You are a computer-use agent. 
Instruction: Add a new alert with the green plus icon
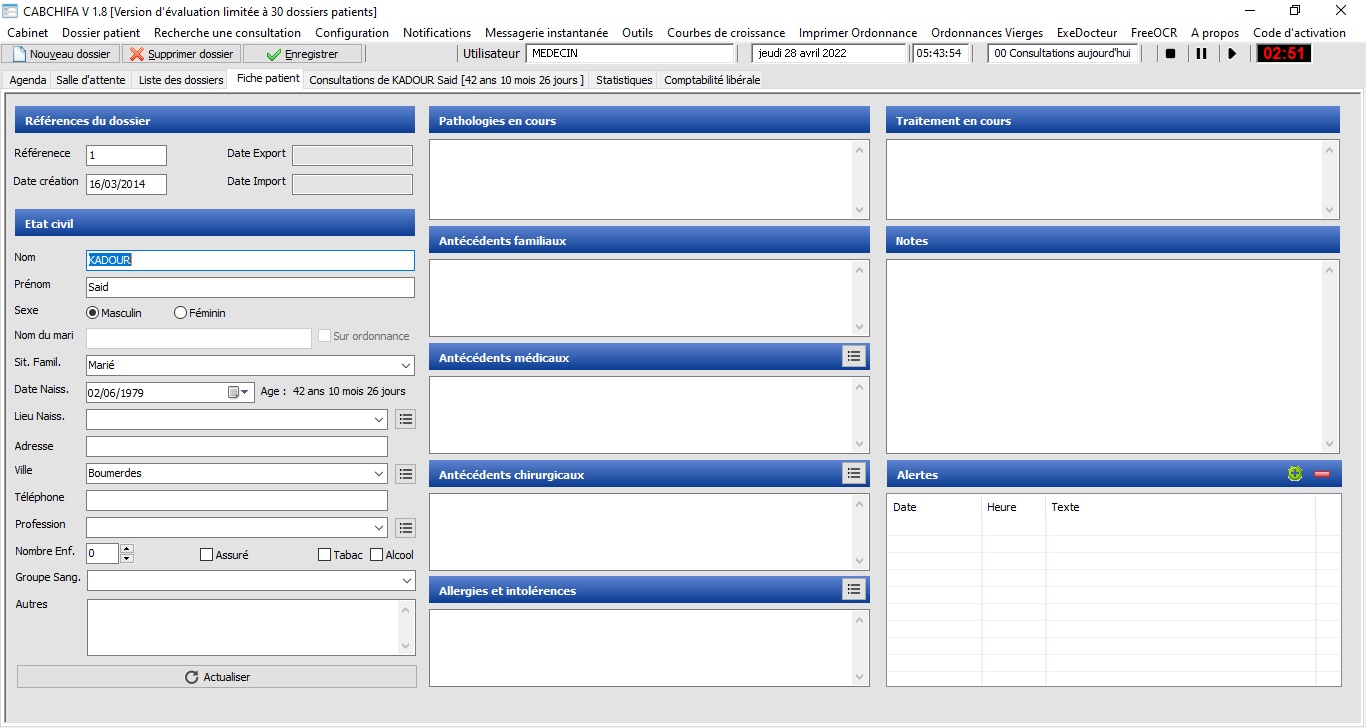click(x=1295, y=474)
